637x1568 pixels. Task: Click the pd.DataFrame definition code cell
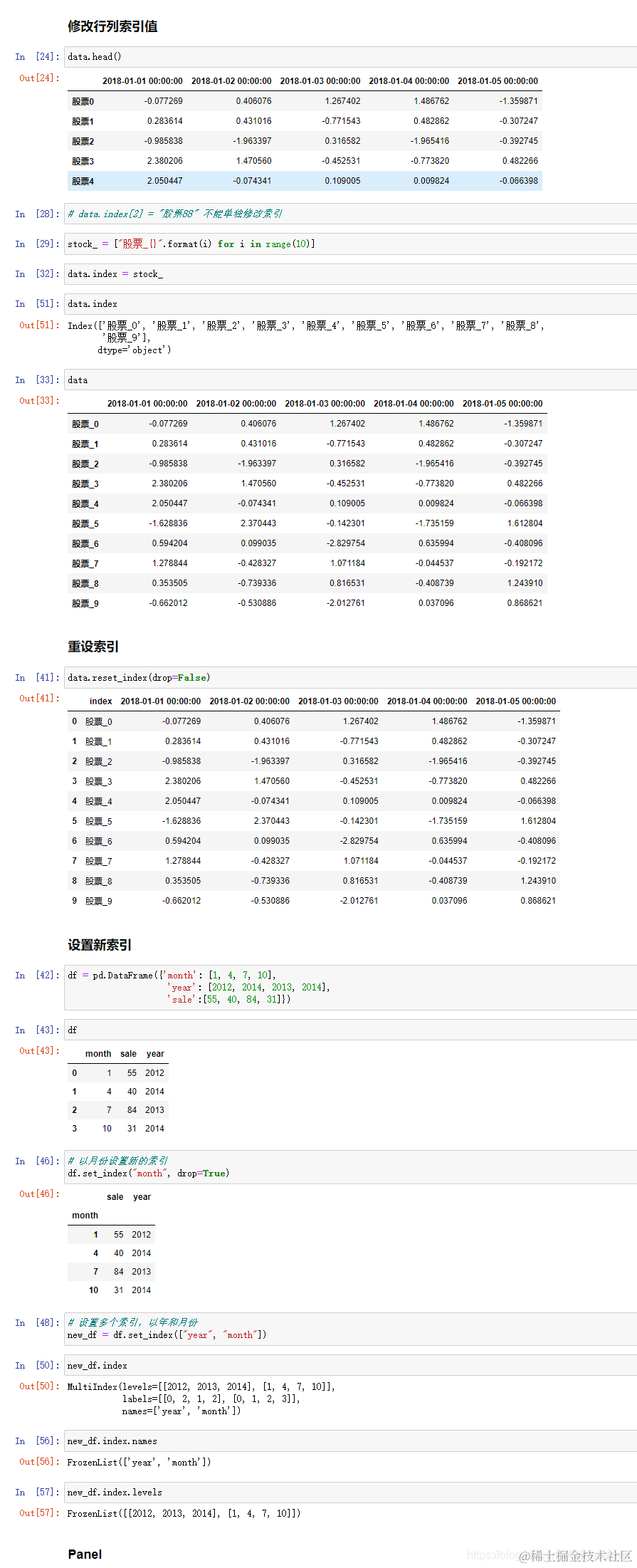350,988
